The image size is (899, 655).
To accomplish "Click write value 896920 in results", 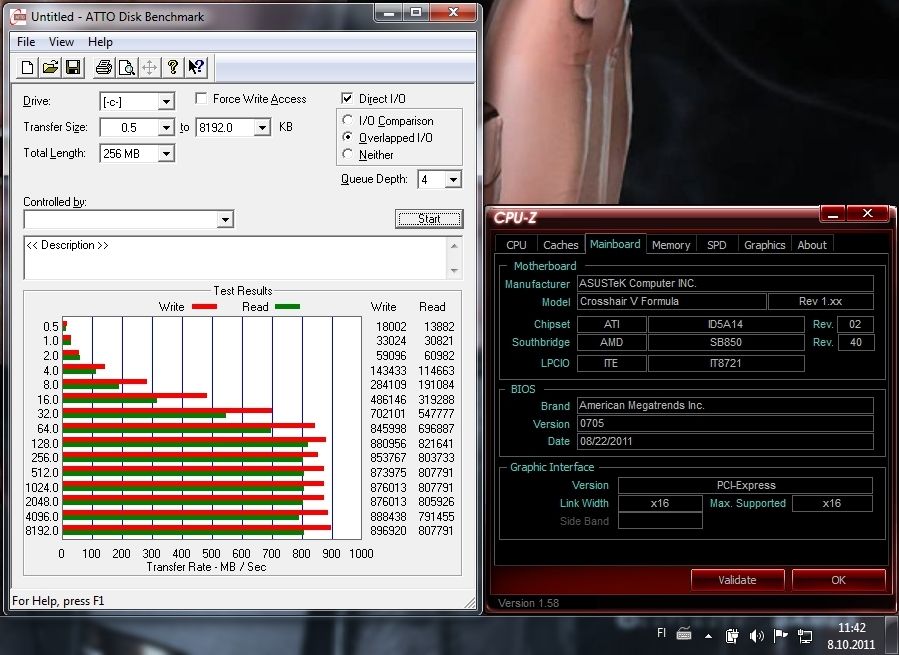I will click(x=388, y=531).
